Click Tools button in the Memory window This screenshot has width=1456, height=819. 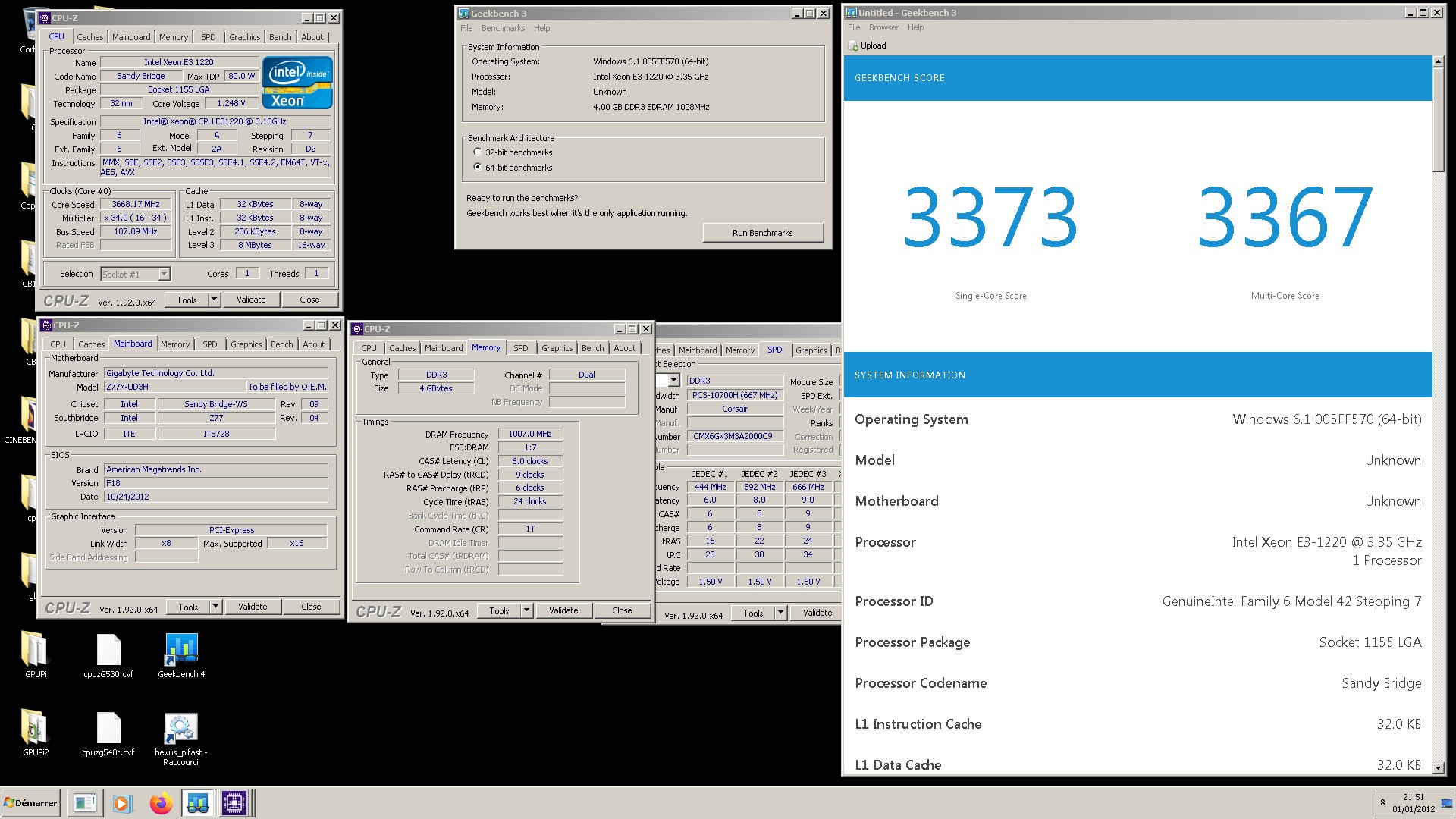point(499,610)
